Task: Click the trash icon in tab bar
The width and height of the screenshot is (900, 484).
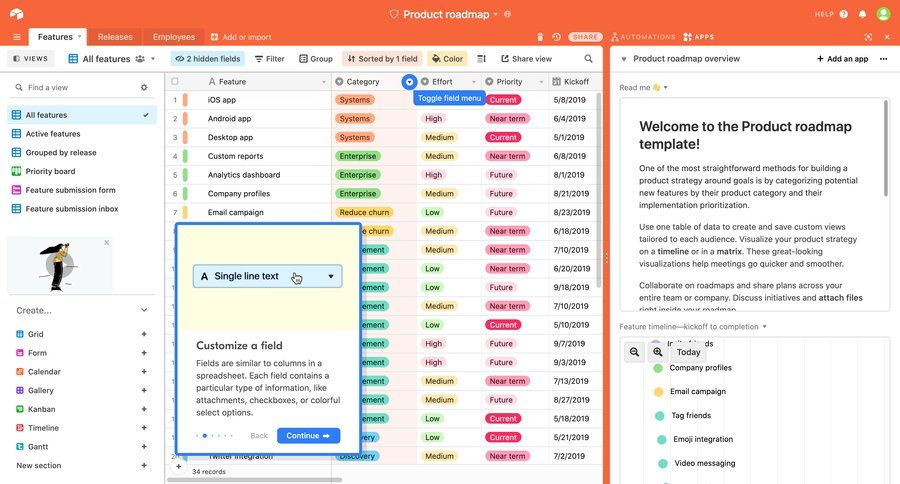Action: 540,37
